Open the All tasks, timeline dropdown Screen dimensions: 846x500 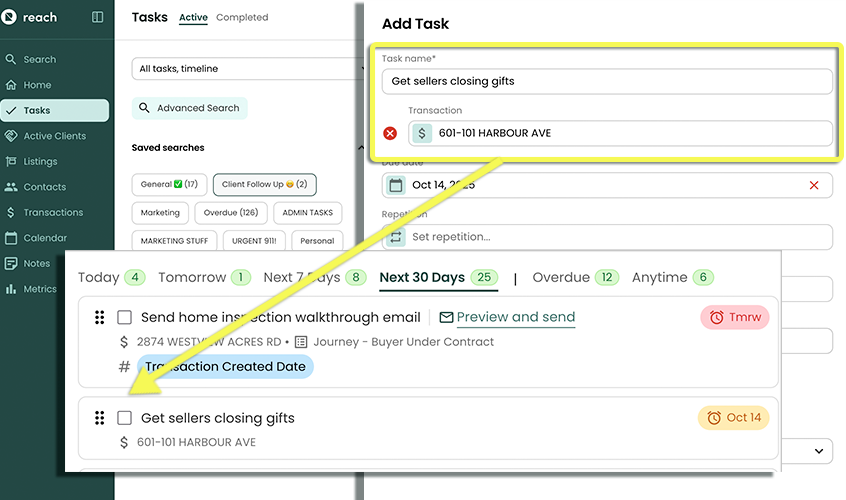[x=245, y=69]
